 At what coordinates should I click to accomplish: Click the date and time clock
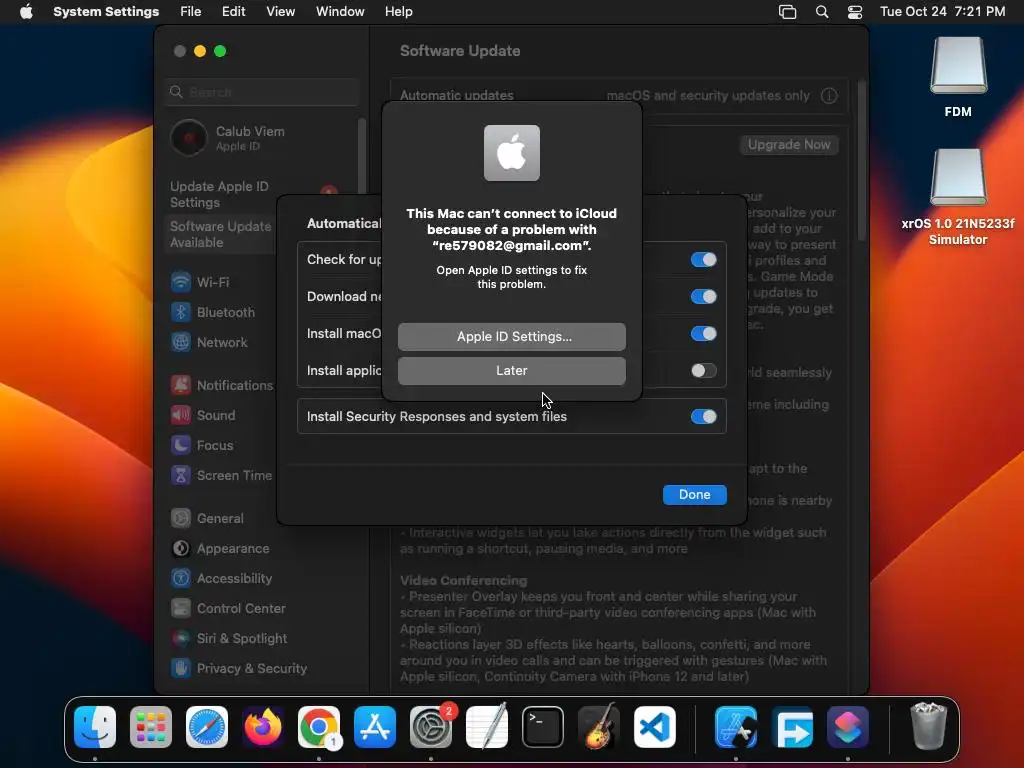(x=942, y=12)
